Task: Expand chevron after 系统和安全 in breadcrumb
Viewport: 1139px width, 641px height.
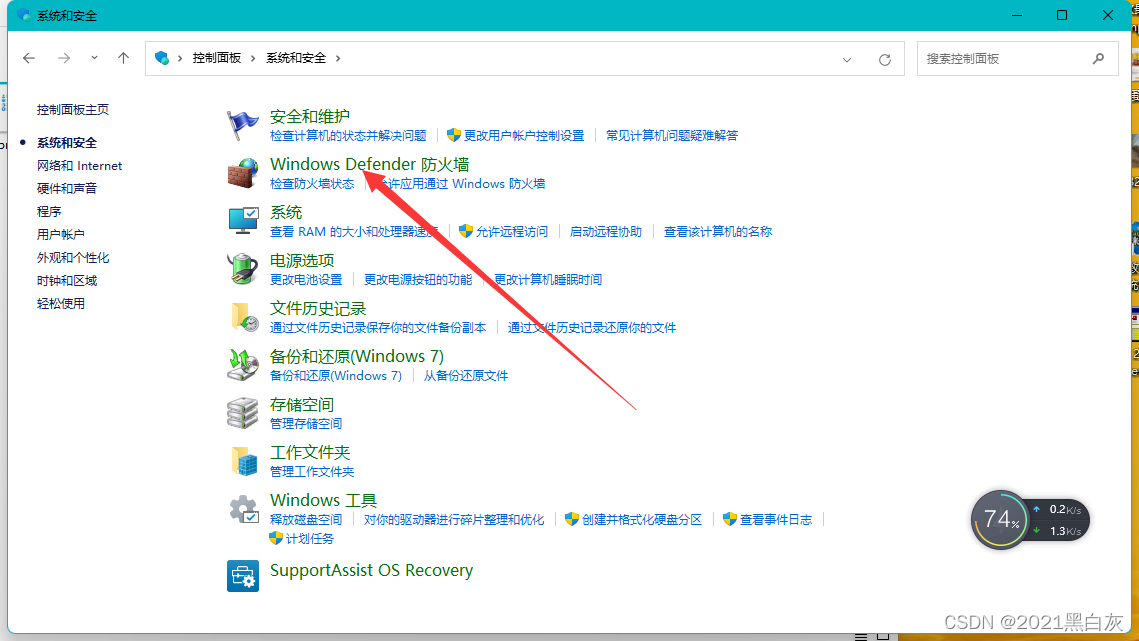Action: [338, 58]
